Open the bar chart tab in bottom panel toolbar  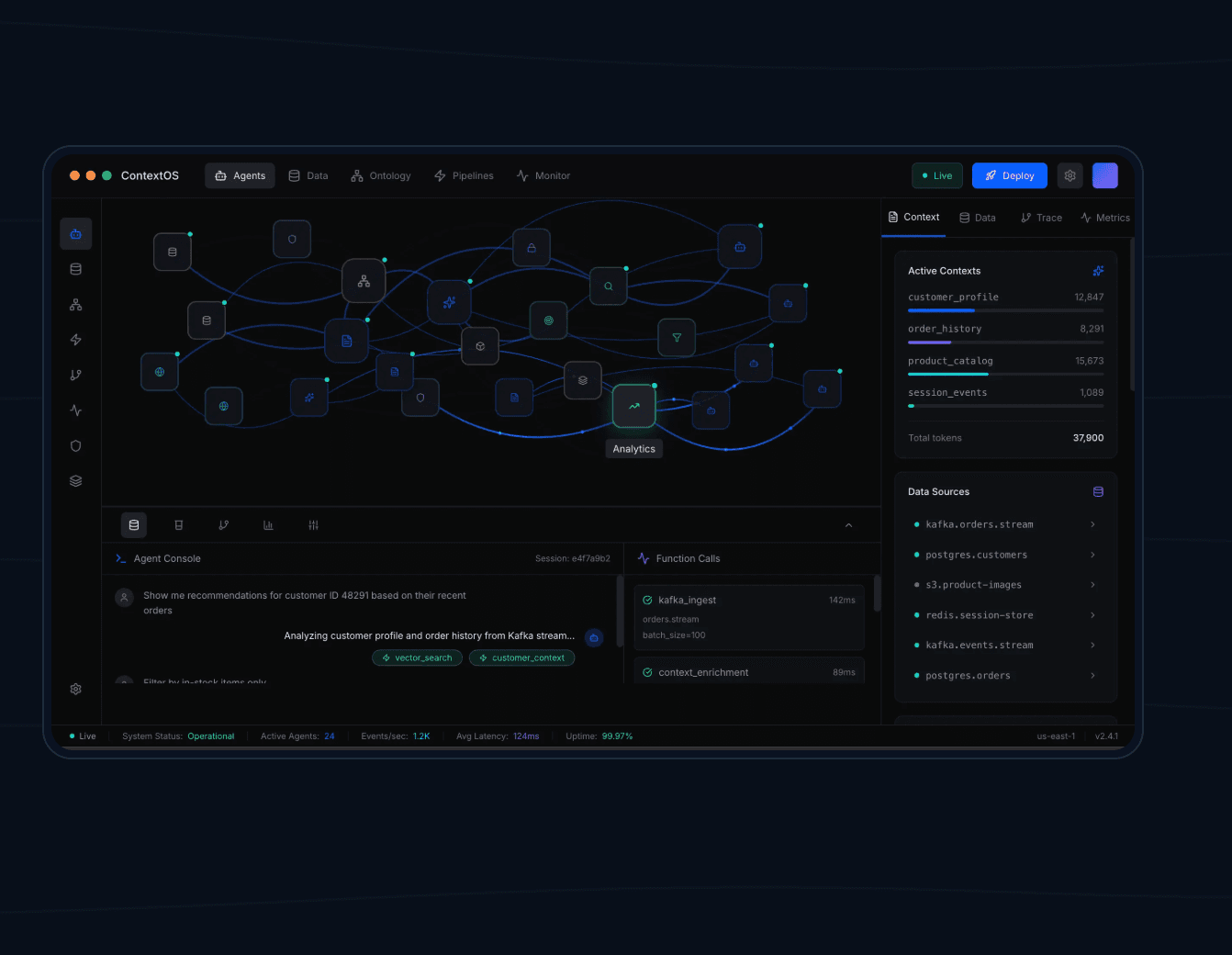pyautogui.click(x=268, y=525)
